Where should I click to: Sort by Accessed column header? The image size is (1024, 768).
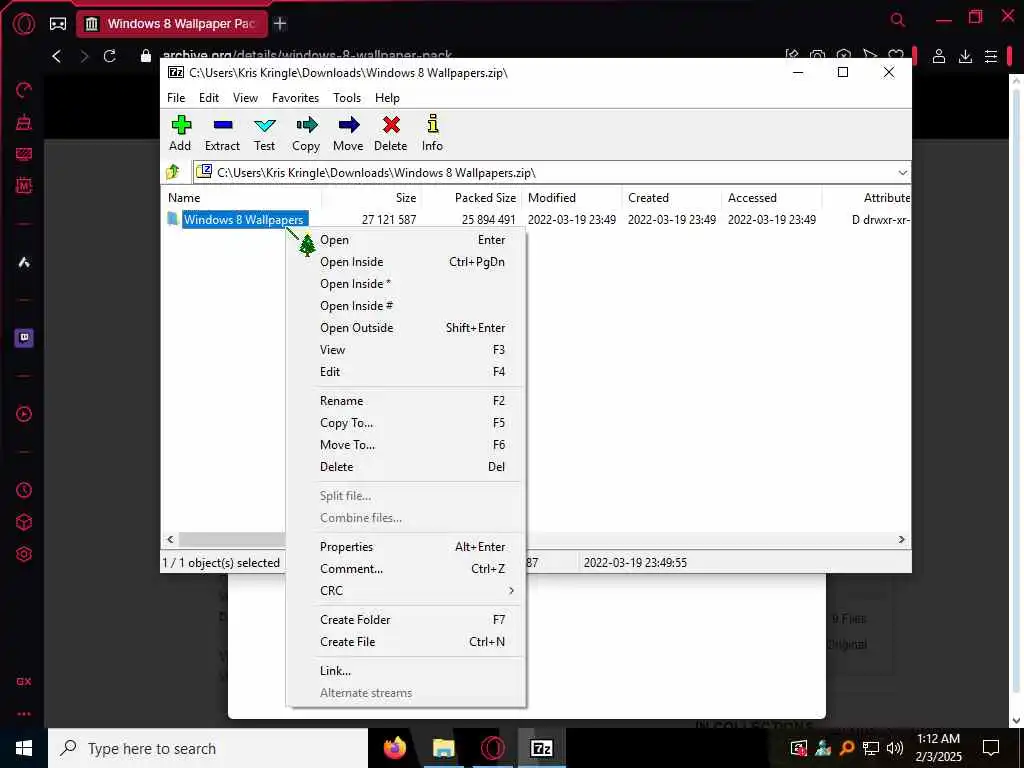tap(771, 198)
